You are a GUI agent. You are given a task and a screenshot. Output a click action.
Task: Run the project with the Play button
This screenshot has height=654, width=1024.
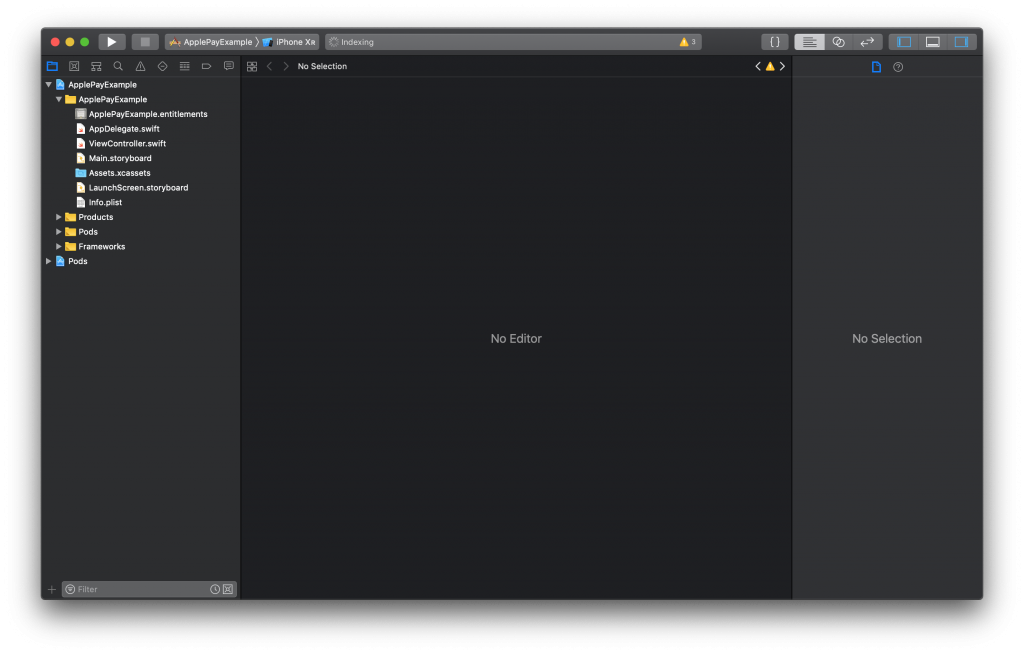tap(112, 42)
